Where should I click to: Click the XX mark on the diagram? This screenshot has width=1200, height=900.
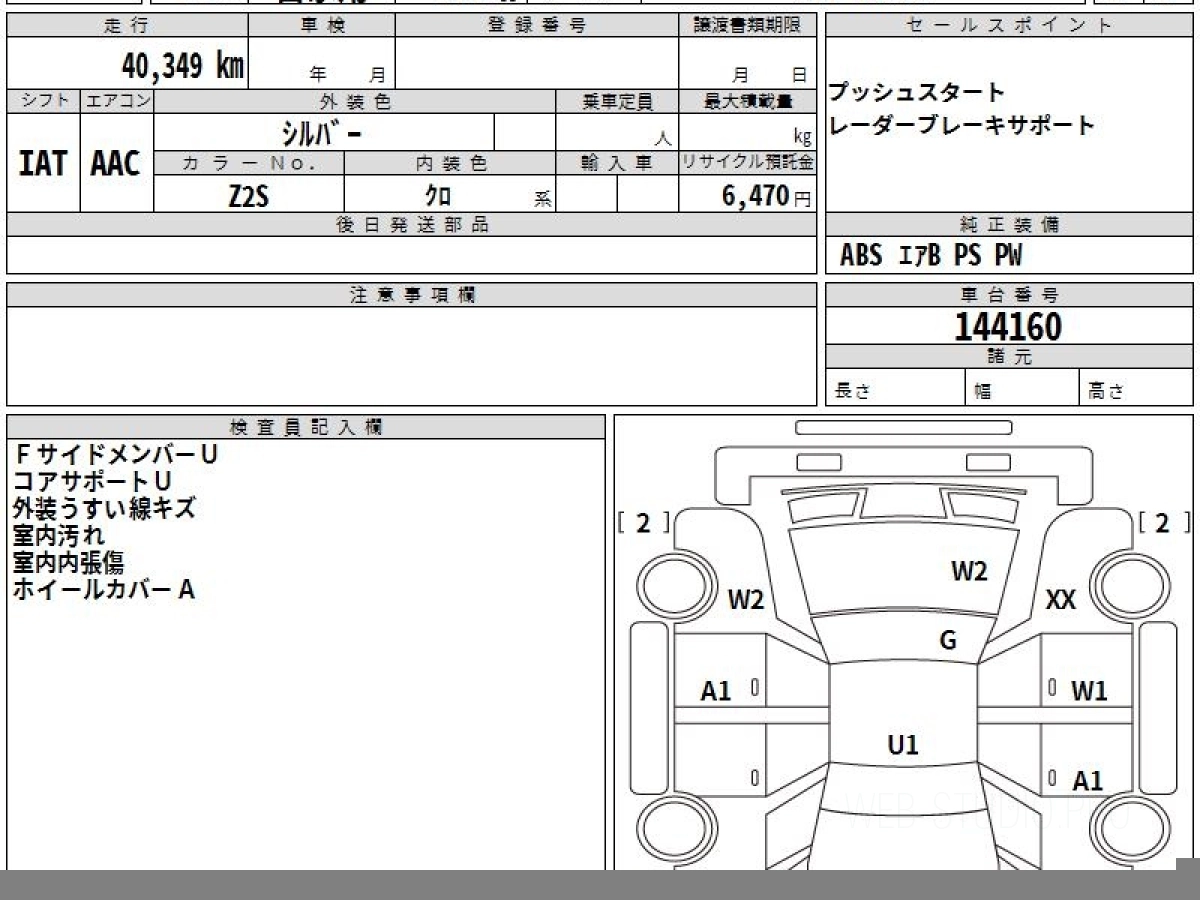(1060, 600)
